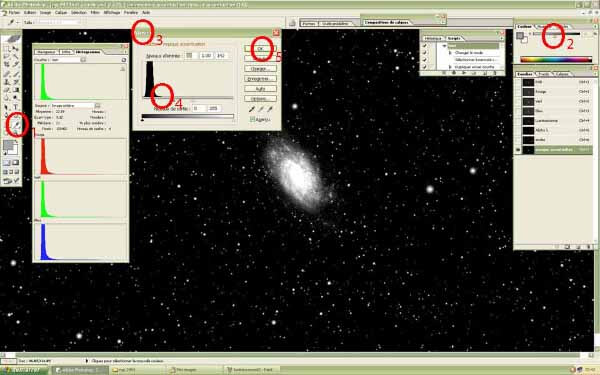Click the Auto button in Levels dialog
This screenshot has width=600, height=375.
[260, 88]
